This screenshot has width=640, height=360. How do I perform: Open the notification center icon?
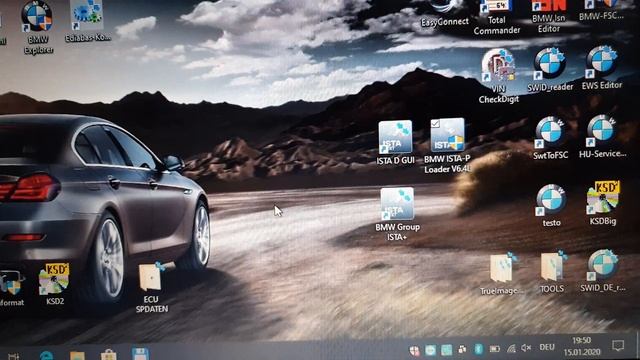point(618,346)
